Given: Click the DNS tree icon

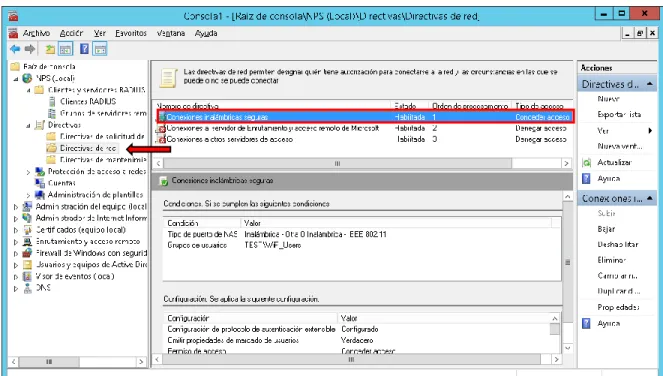Looking at the screenshot, I should (27, 288).
